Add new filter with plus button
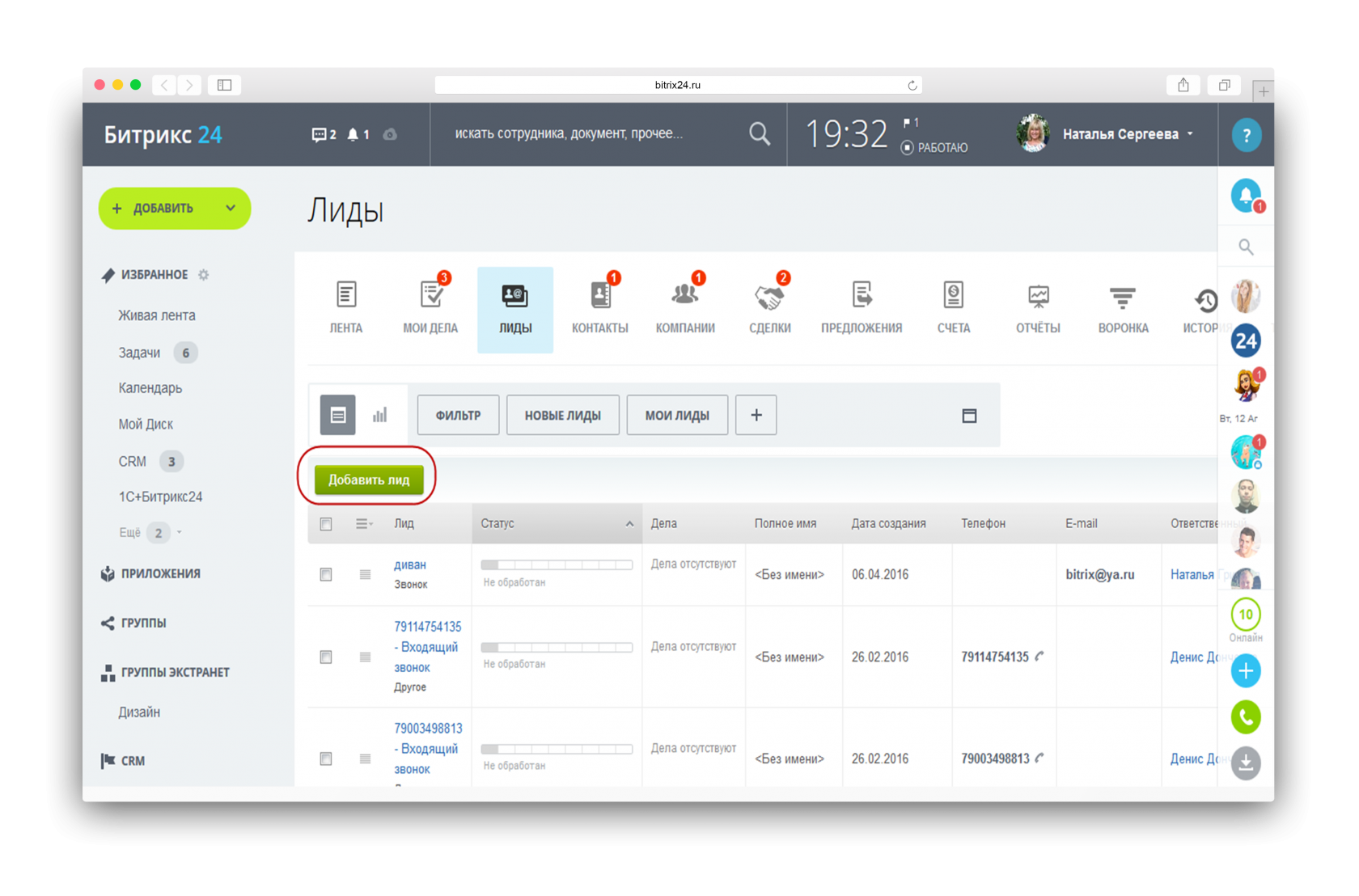The width and height of the screenshot is (1359, 896). click(756, 416)
